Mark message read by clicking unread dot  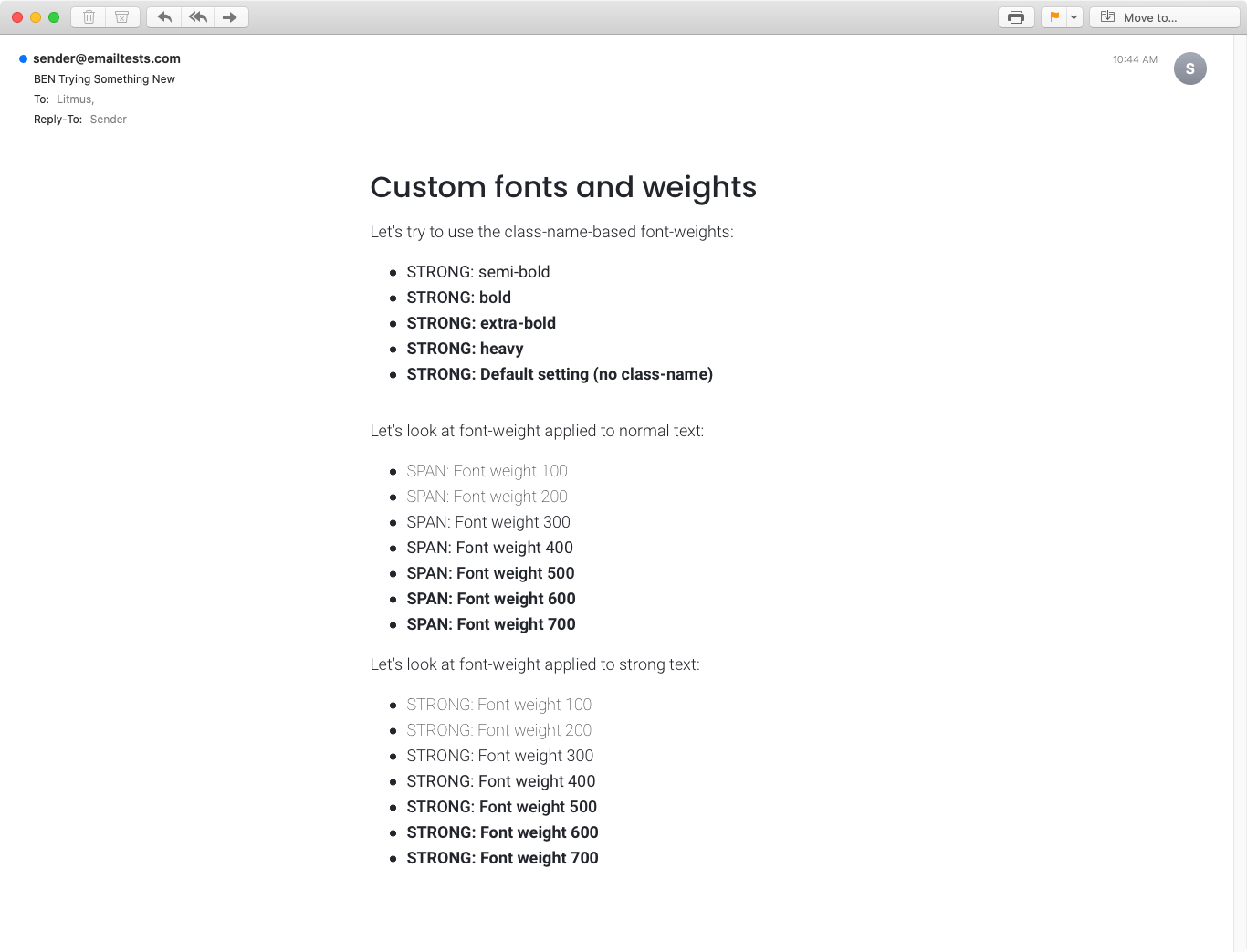click(21, 58)
